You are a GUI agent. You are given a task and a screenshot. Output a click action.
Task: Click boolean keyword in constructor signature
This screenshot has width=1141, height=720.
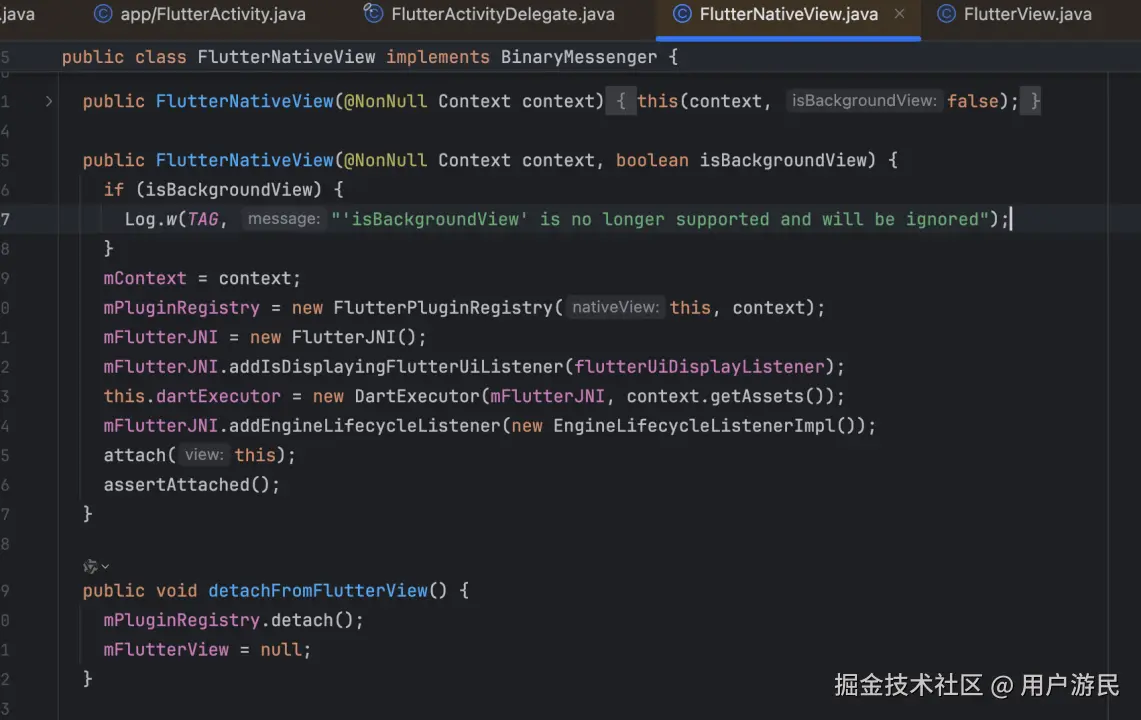652,160
